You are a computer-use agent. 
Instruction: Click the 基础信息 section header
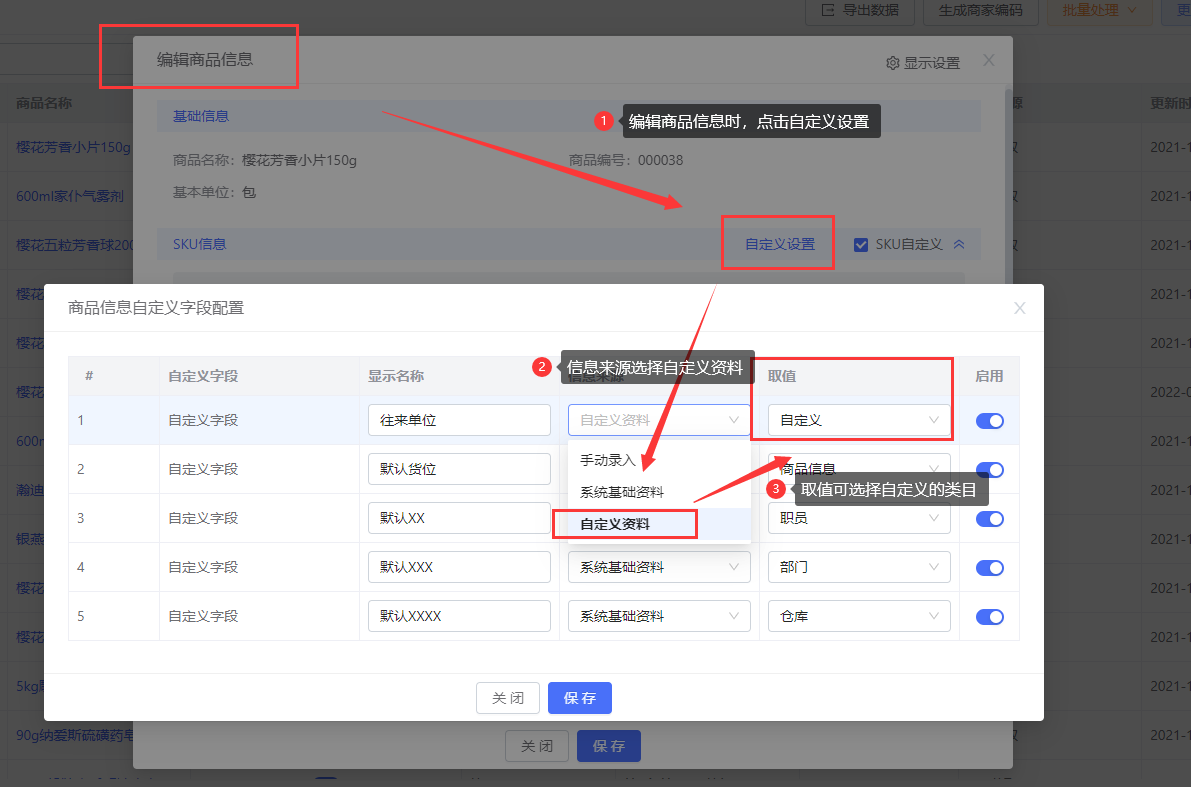tap(201, 116)
